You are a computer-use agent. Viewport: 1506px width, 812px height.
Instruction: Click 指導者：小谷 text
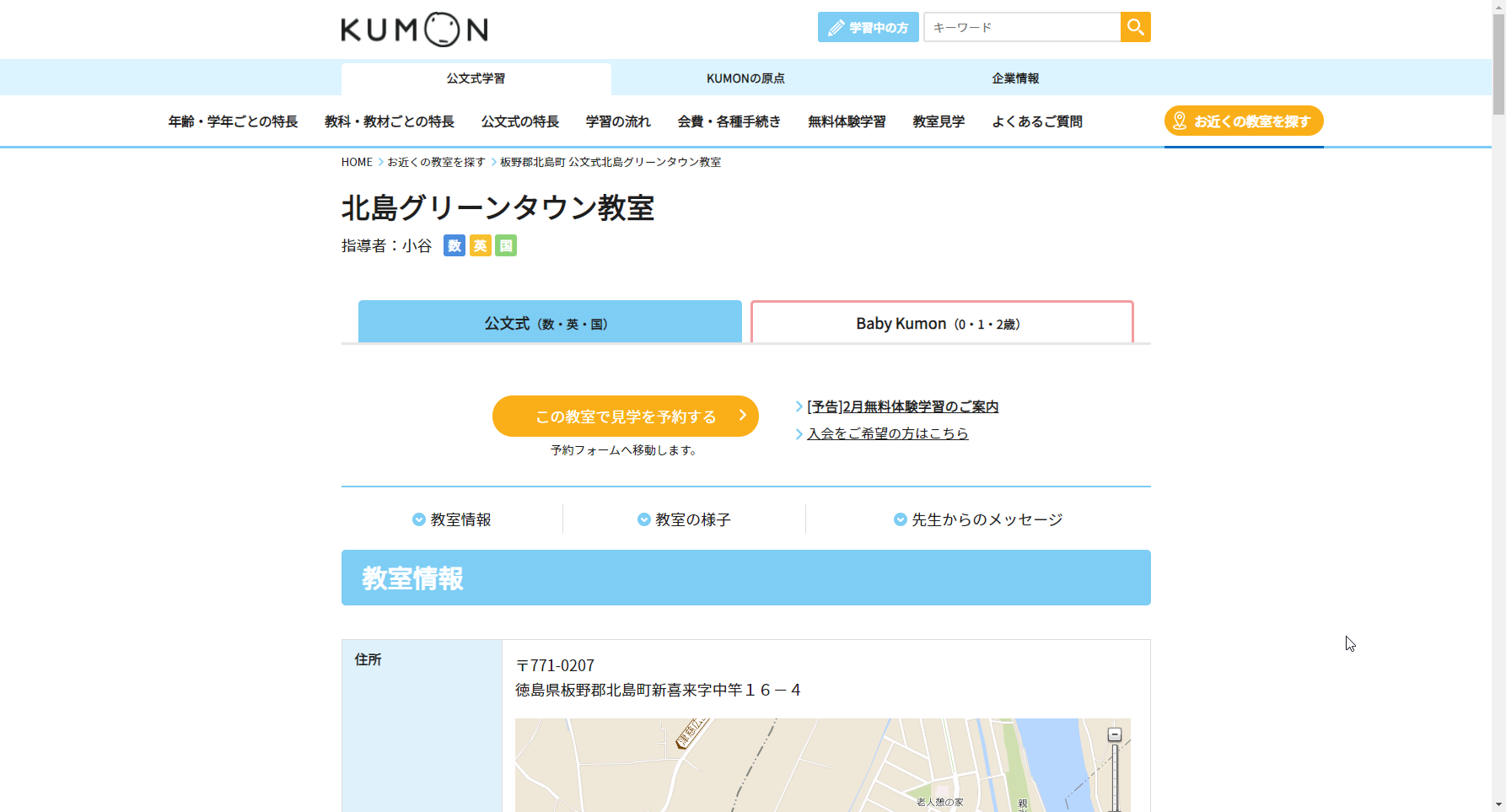click(386, 245)
